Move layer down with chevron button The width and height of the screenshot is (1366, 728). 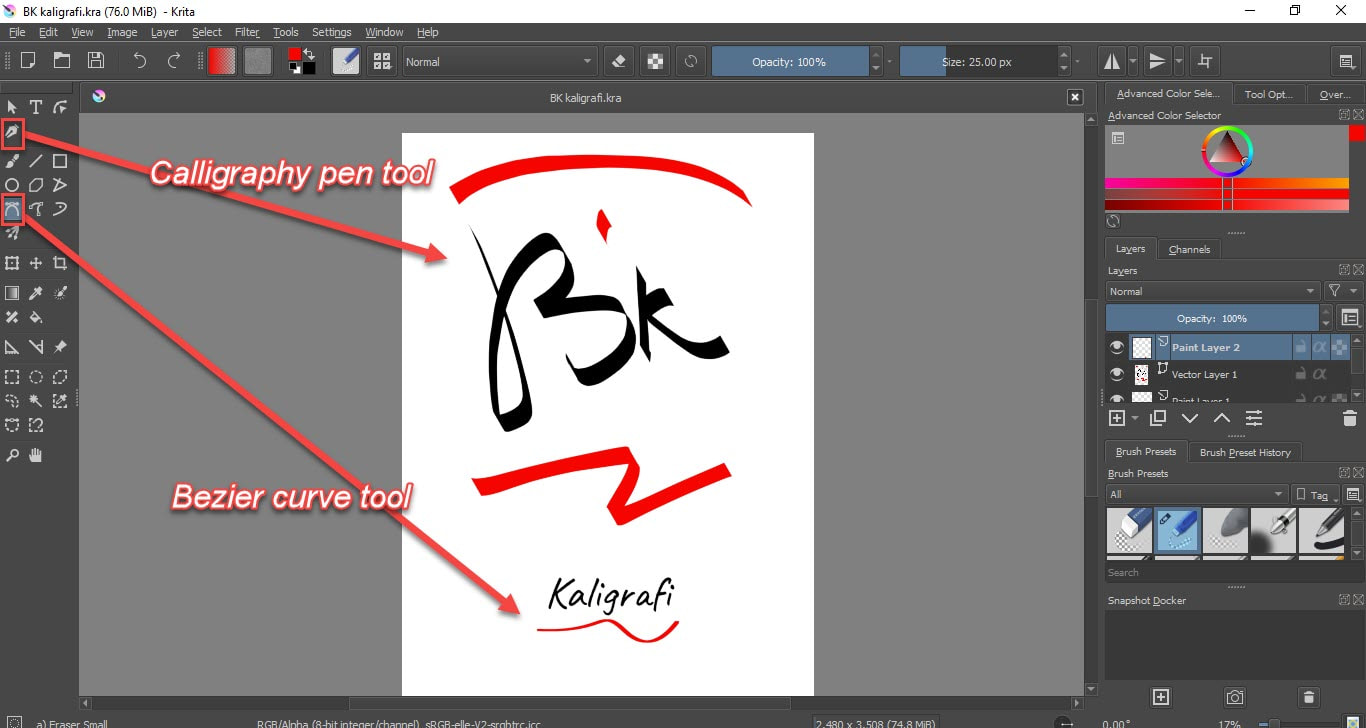pos(1190,418)
